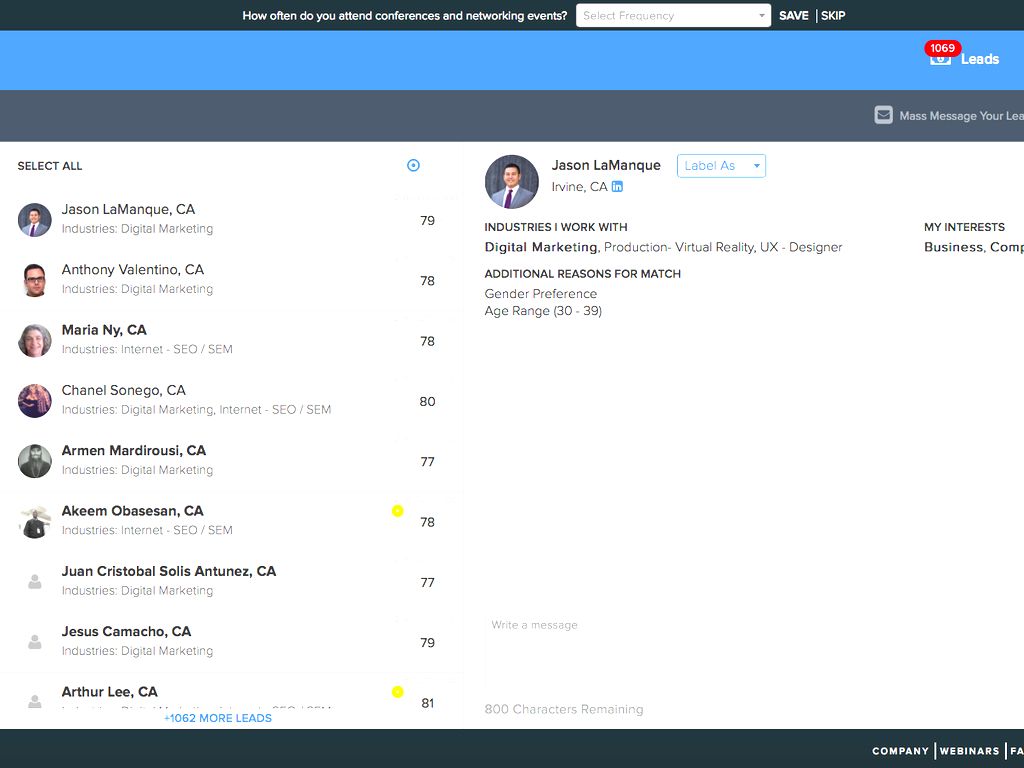The height and width of the screenshot is (768, 1024).
Task: Click the yellow status dot next to Arthur Lee
Action: coord(397,692)
